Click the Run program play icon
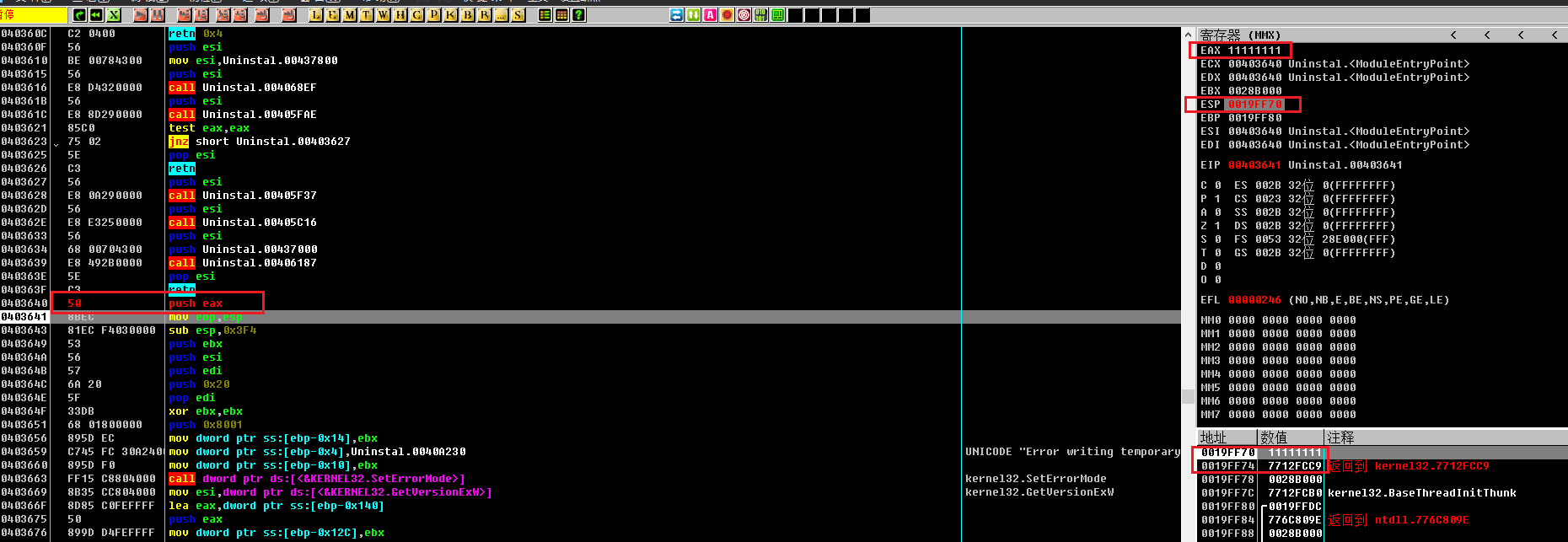 coord(140,15)
